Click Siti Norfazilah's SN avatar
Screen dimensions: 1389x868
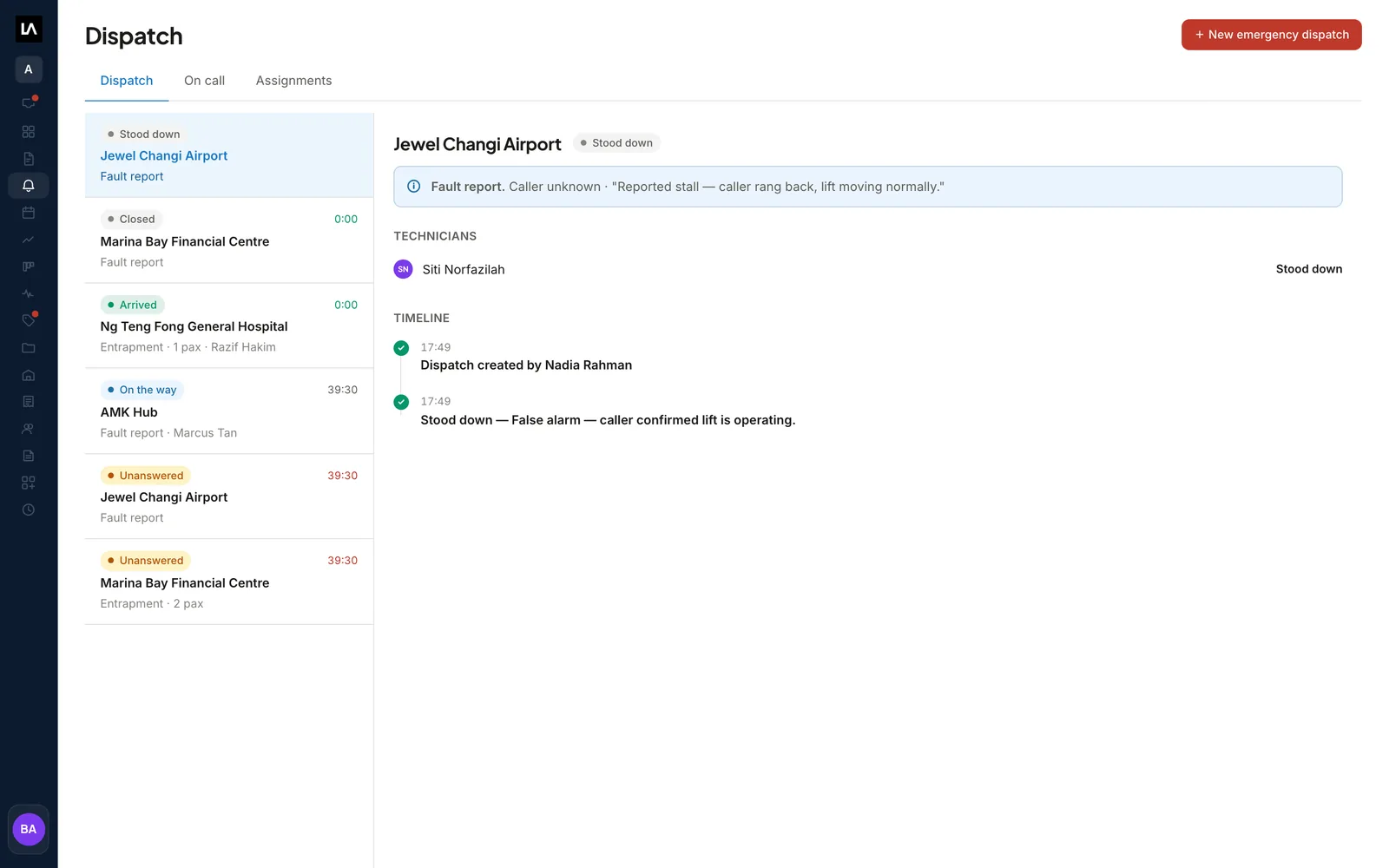coord(403,269)
